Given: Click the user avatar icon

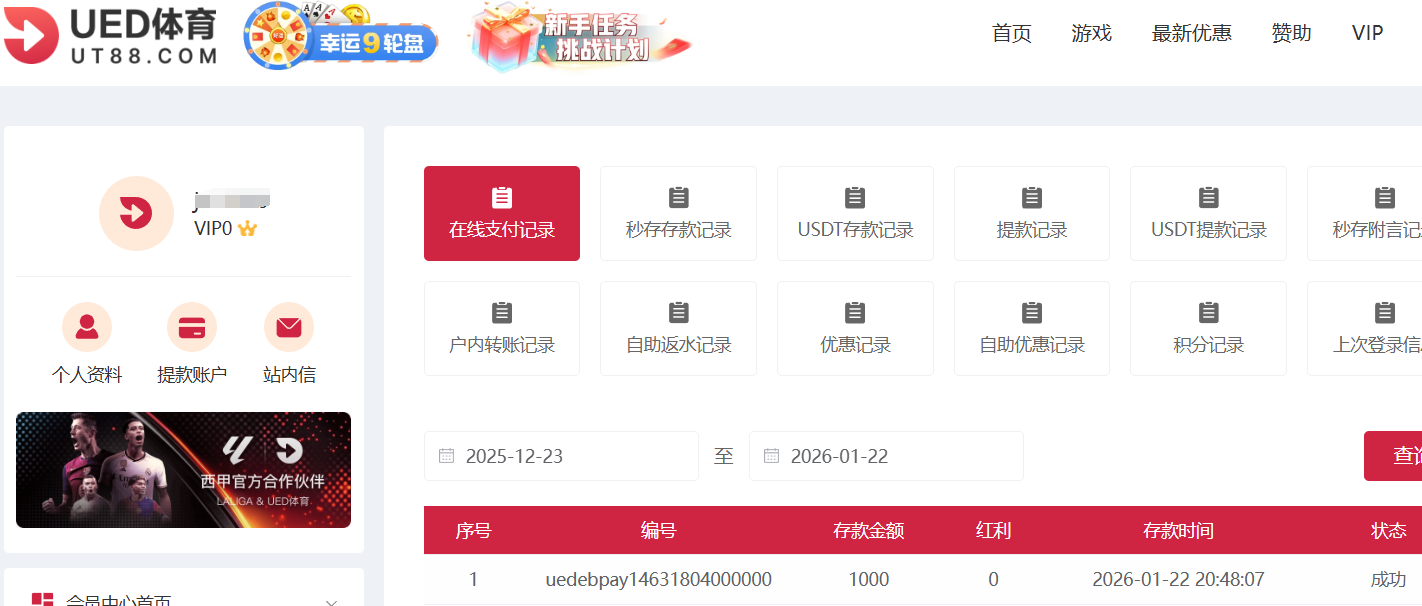Looking at the screenshot, I should coord(136,213).
